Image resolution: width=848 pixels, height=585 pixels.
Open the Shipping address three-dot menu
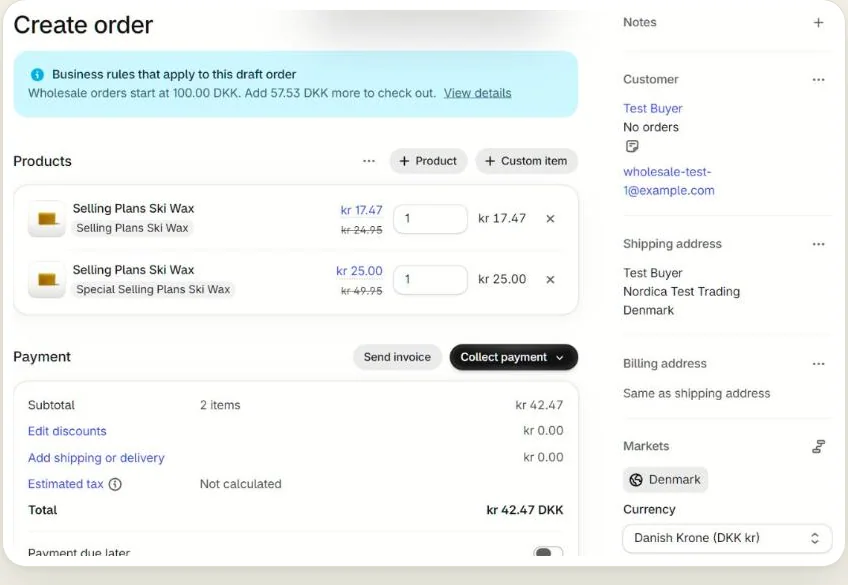[818, 244]
